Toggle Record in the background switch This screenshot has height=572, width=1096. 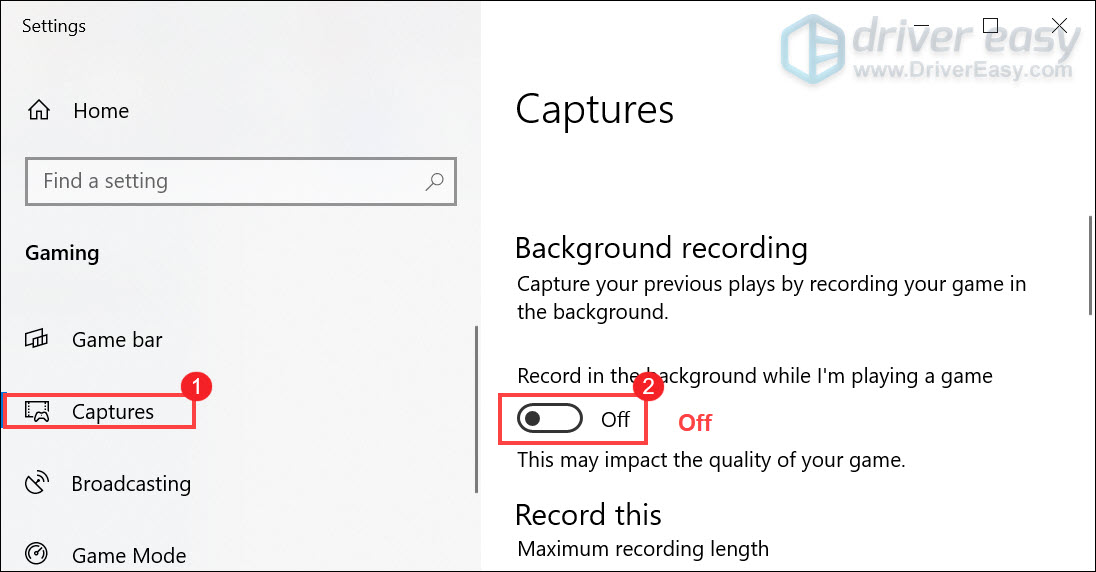(x=549, y=419)
